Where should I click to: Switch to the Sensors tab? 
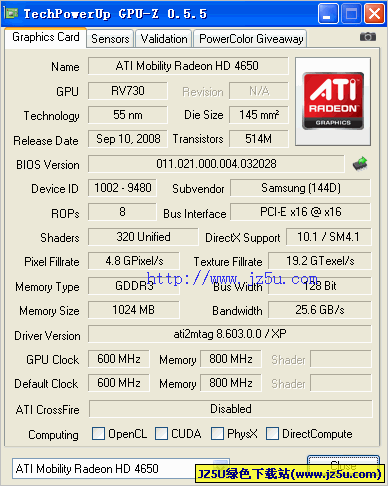110,39
